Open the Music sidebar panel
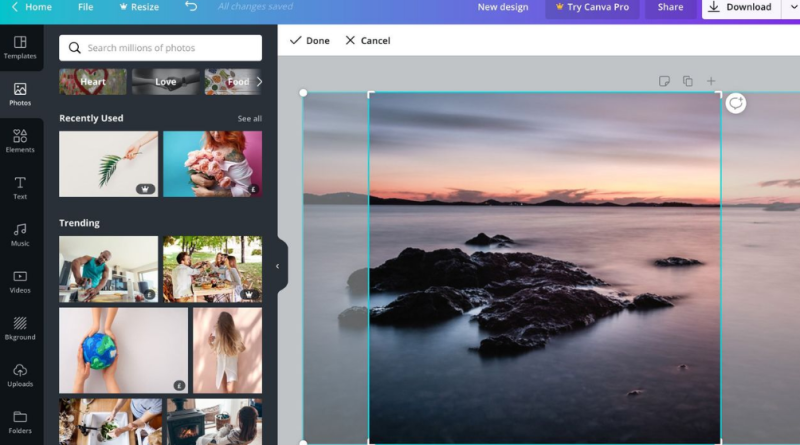 (20, 235)
